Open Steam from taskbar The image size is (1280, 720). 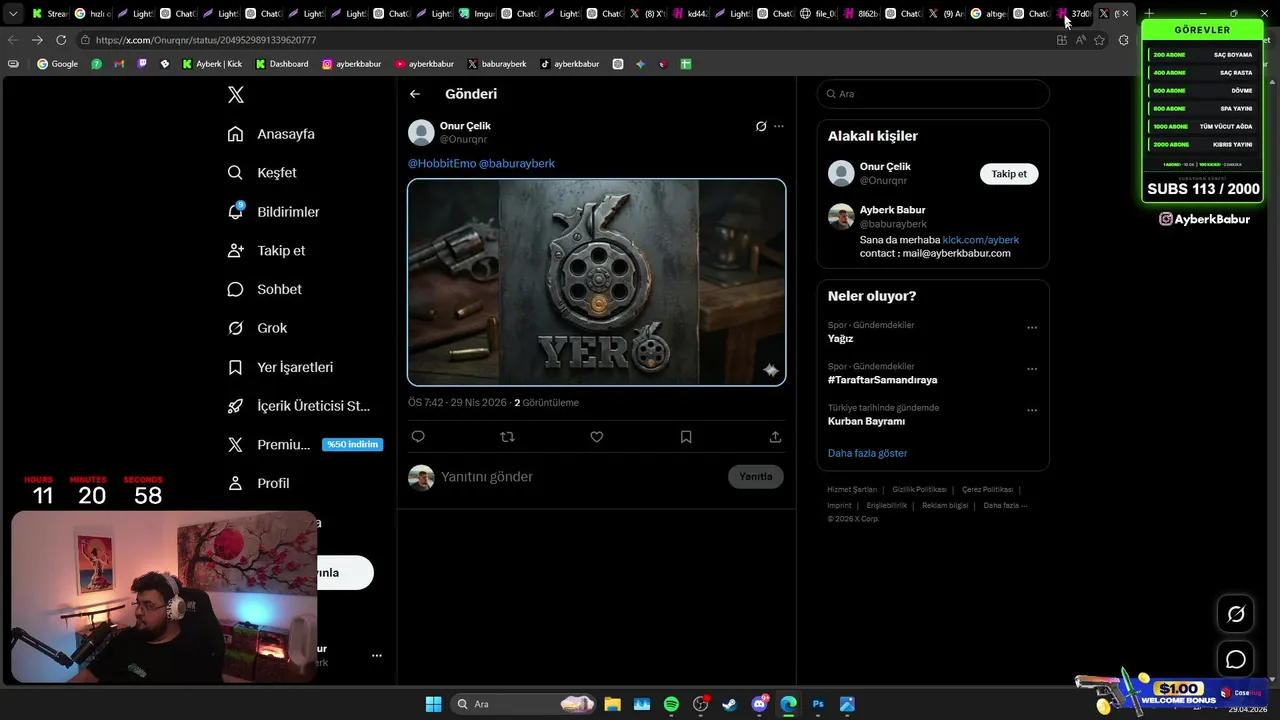tap(729, 704)
